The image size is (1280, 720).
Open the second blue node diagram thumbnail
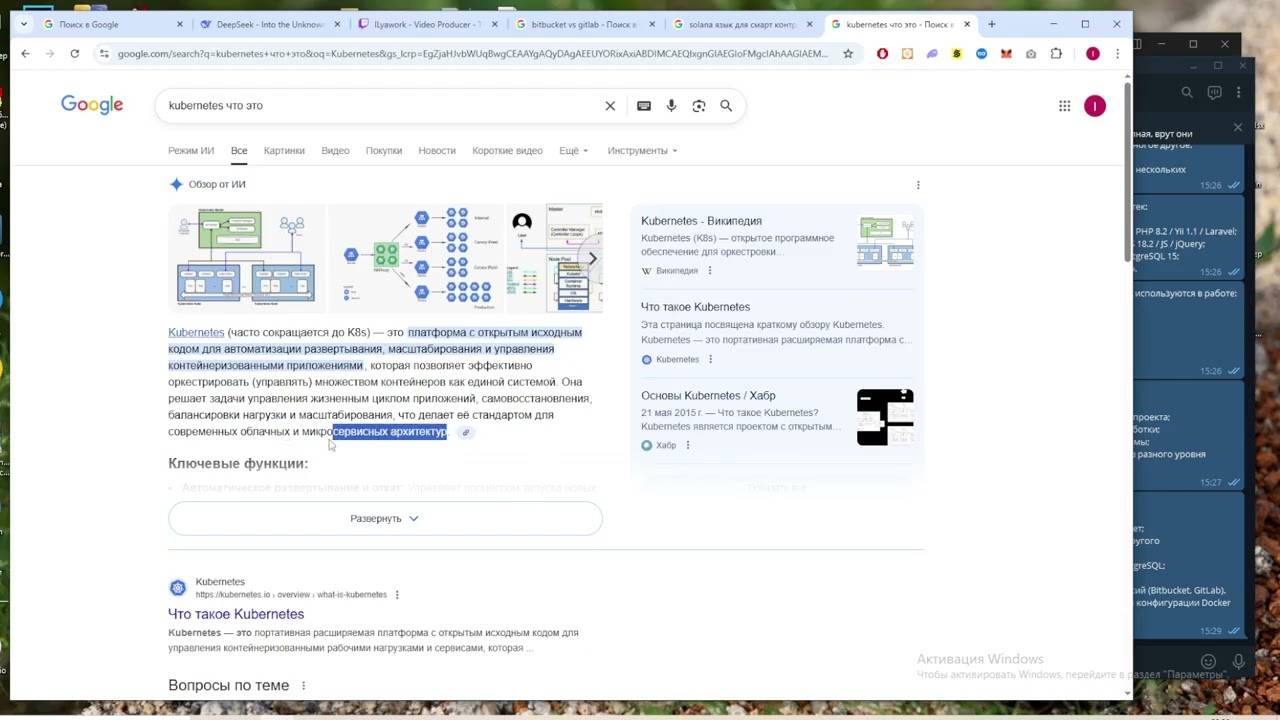click(415, 258)
